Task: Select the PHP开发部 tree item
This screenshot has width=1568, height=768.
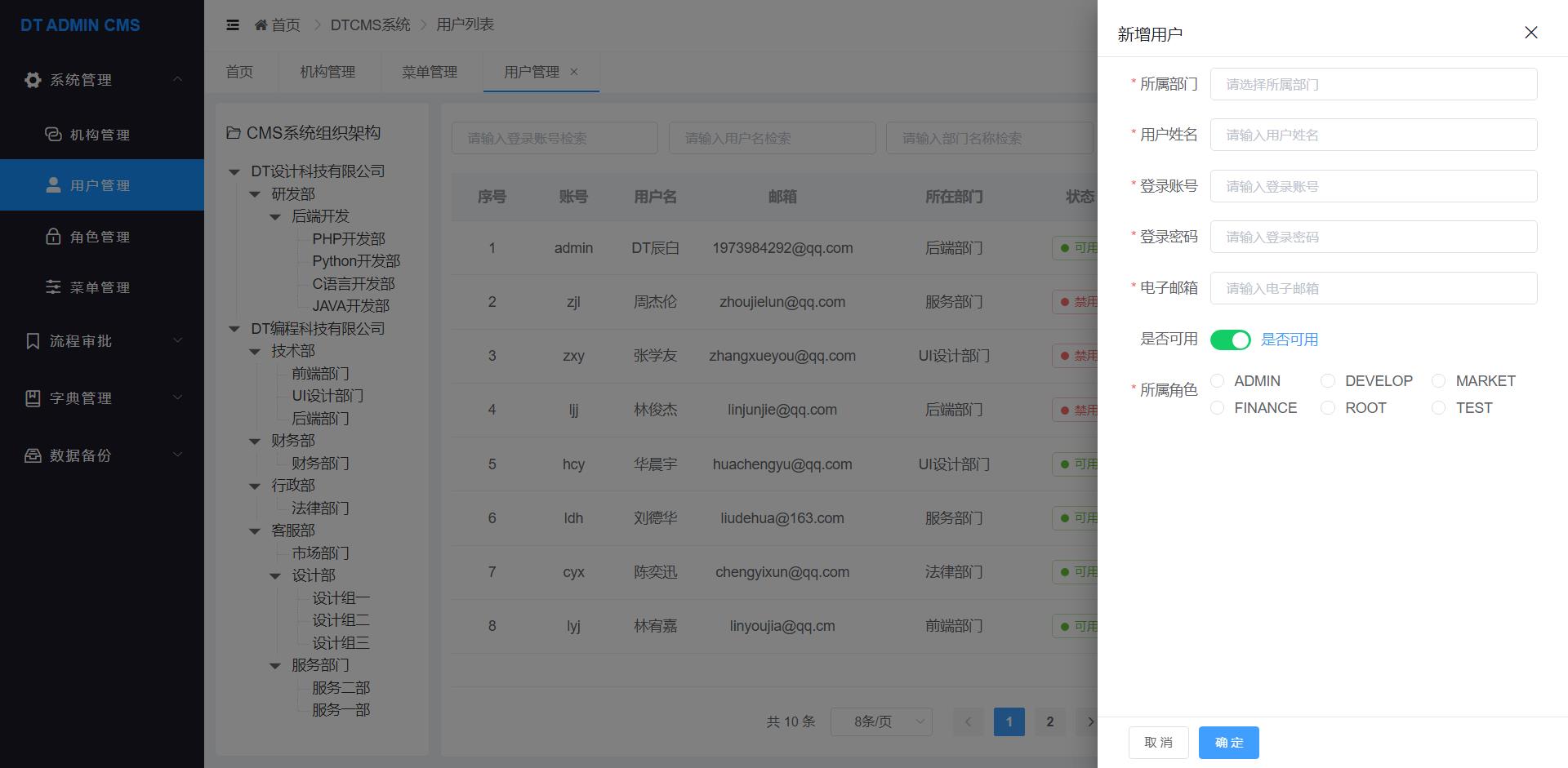Action: point(349,239)
